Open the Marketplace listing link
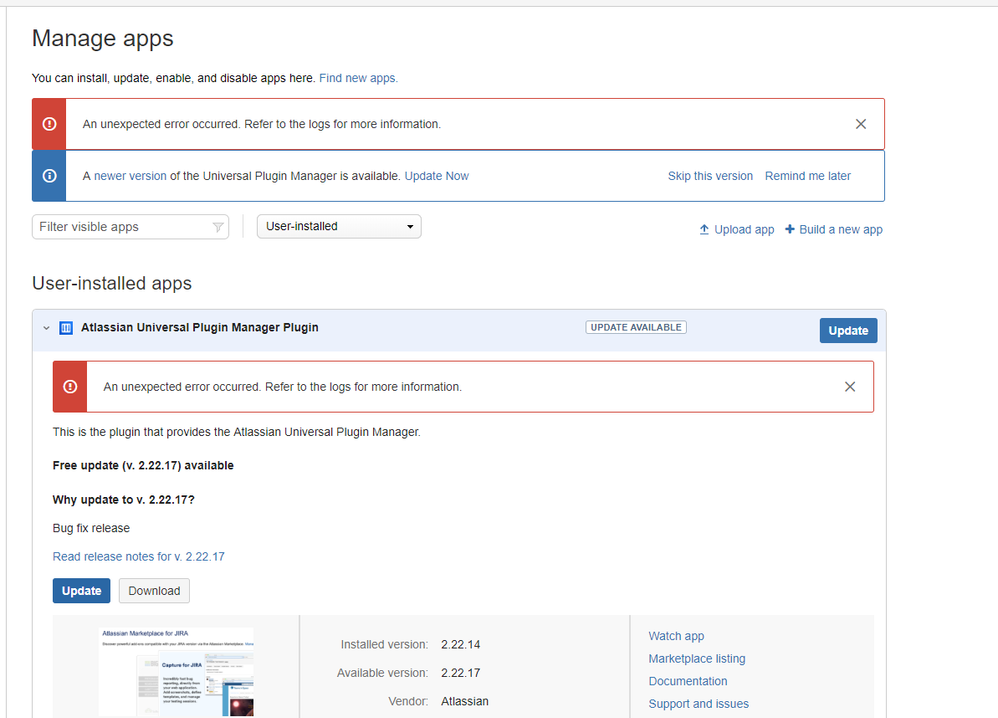998x718 pixels. [x=697, y=659]
